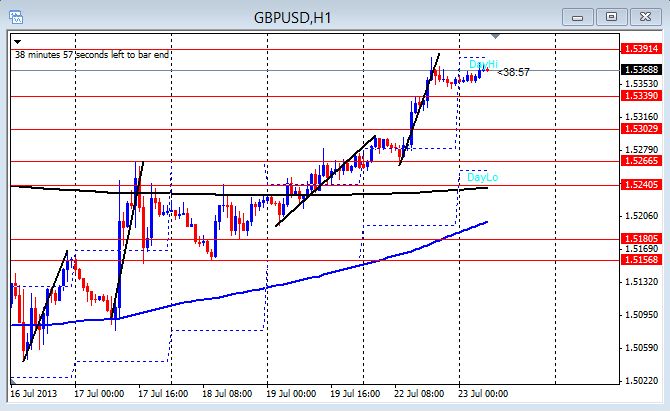
Task: Select the 1.52665 red price level label
Action: (641, 161)
